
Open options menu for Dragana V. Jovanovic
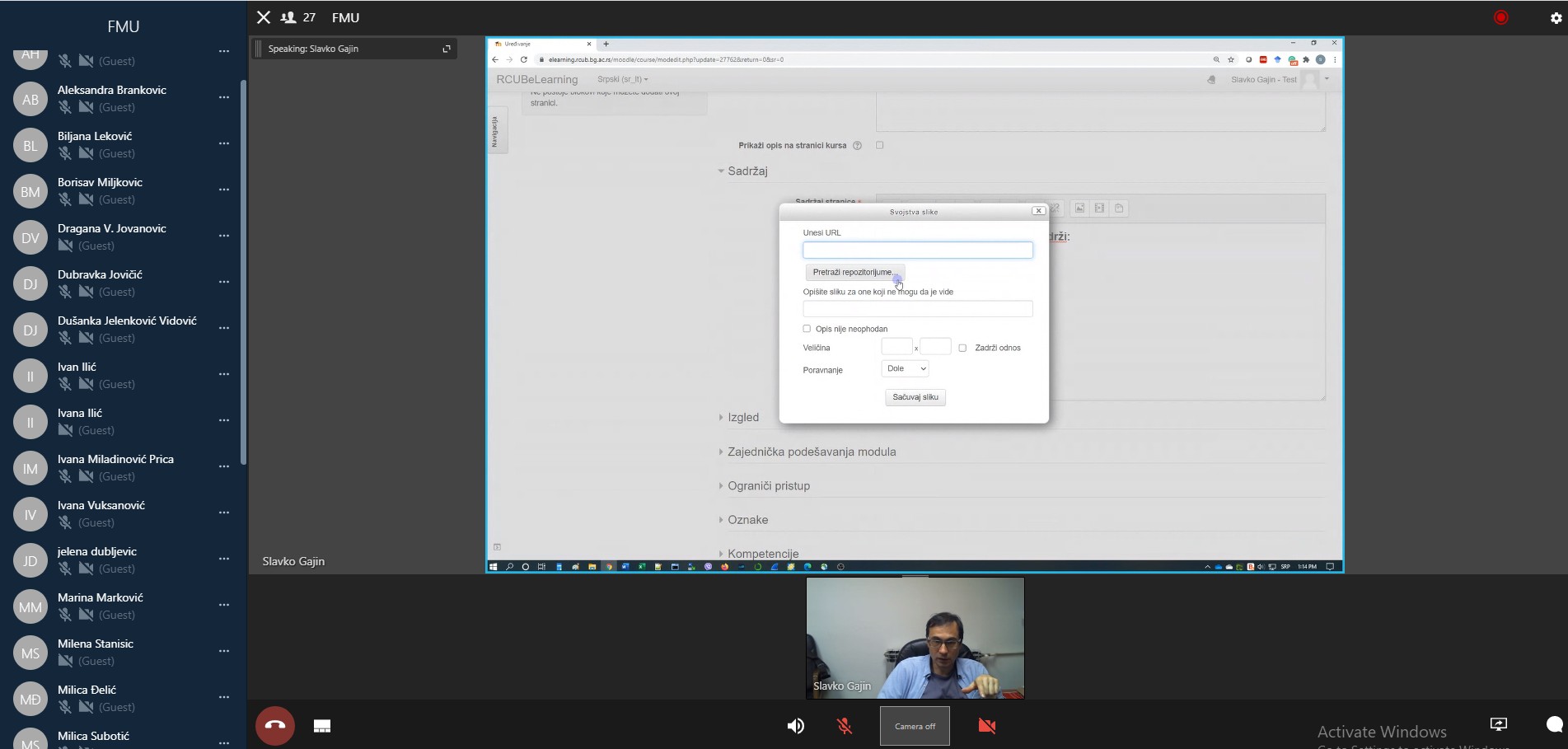[x=224, y=236]
